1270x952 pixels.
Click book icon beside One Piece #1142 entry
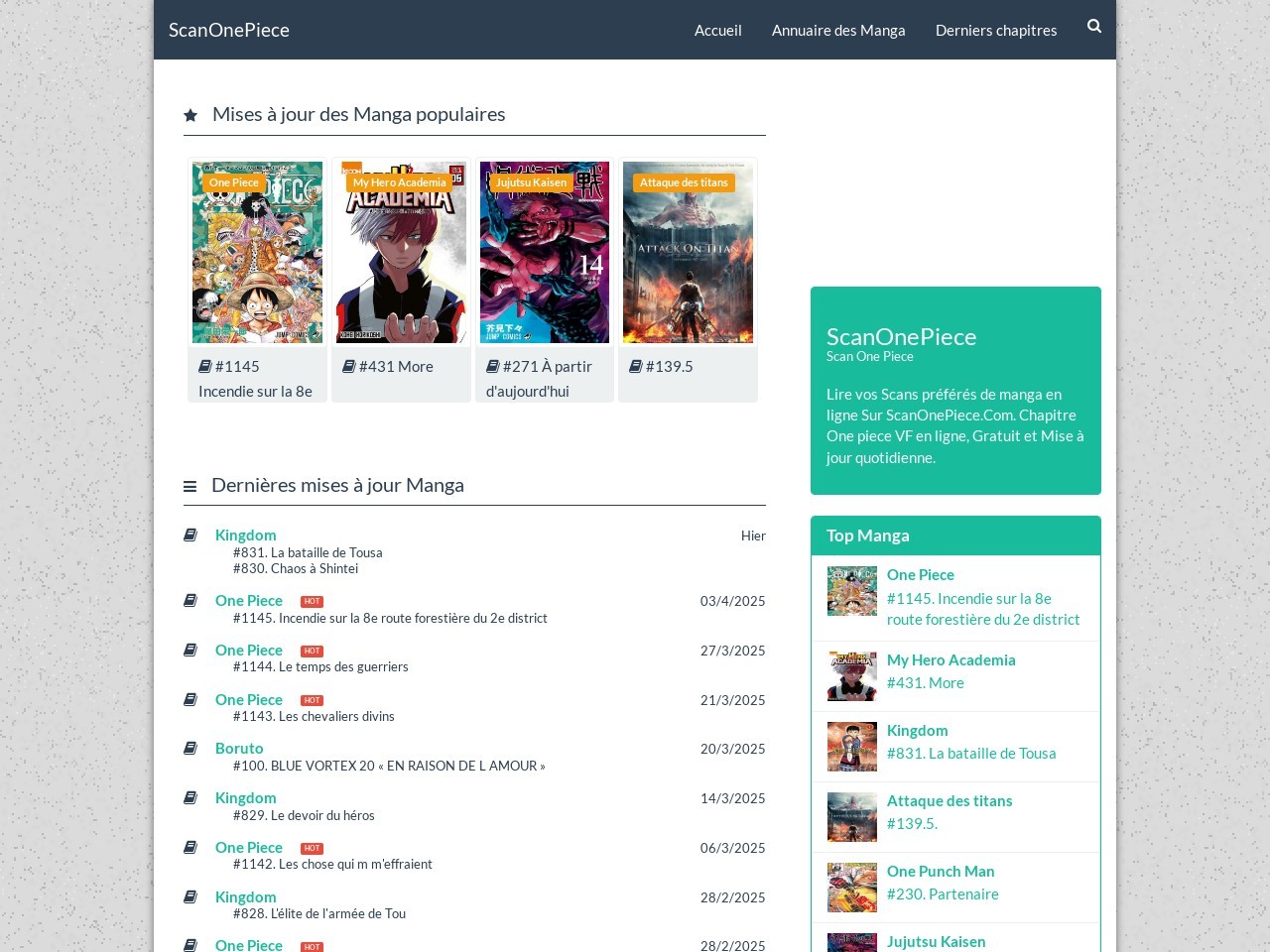190,847
